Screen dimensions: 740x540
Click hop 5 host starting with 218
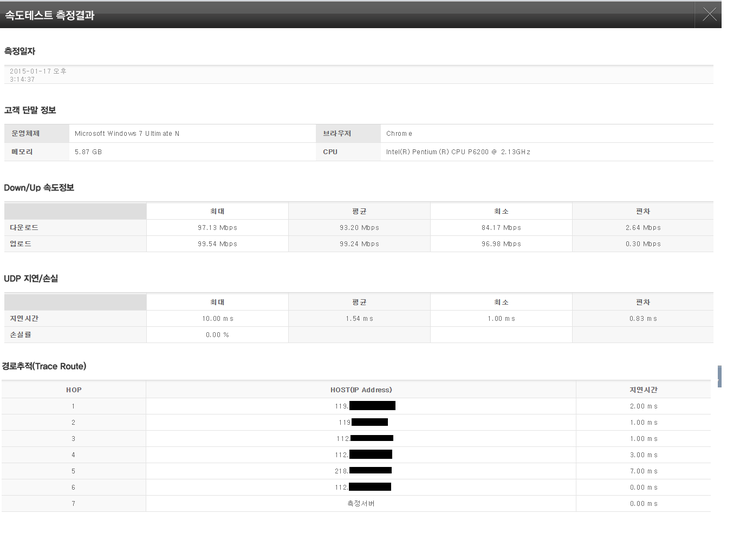coord(363,471)
